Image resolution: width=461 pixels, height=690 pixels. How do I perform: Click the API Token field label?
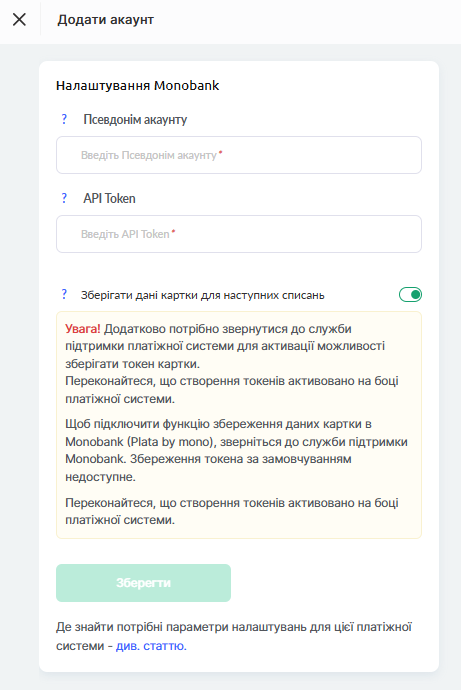coord(110,198)
